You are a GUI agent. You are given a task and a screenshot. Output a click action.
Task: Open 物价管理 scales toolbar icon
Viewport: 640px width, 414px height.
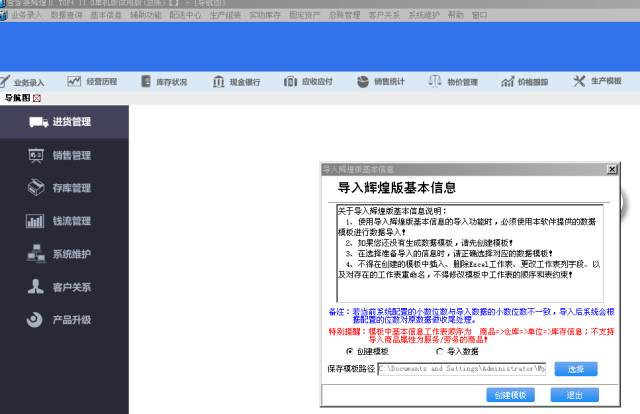(453, 82)
